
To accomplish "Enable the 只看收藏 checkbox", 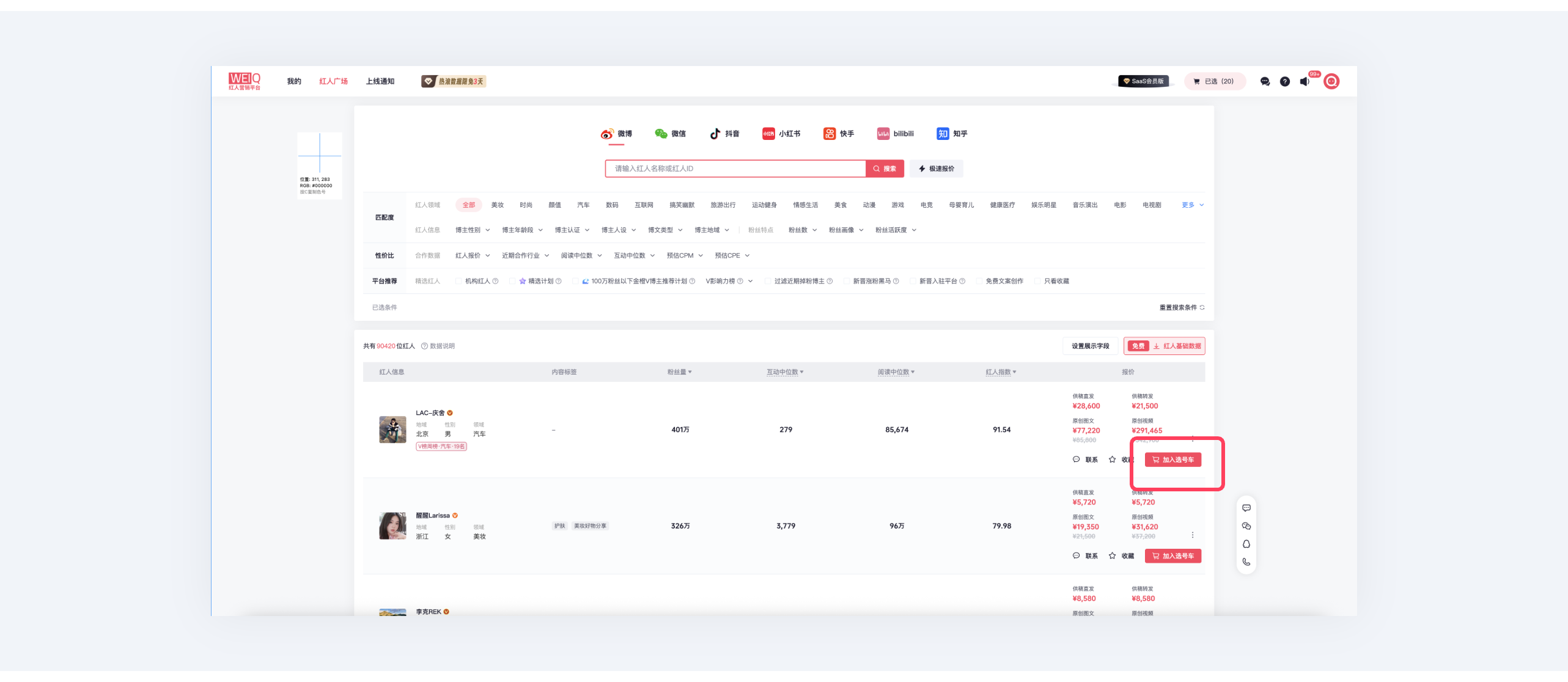I will 1037,281.
